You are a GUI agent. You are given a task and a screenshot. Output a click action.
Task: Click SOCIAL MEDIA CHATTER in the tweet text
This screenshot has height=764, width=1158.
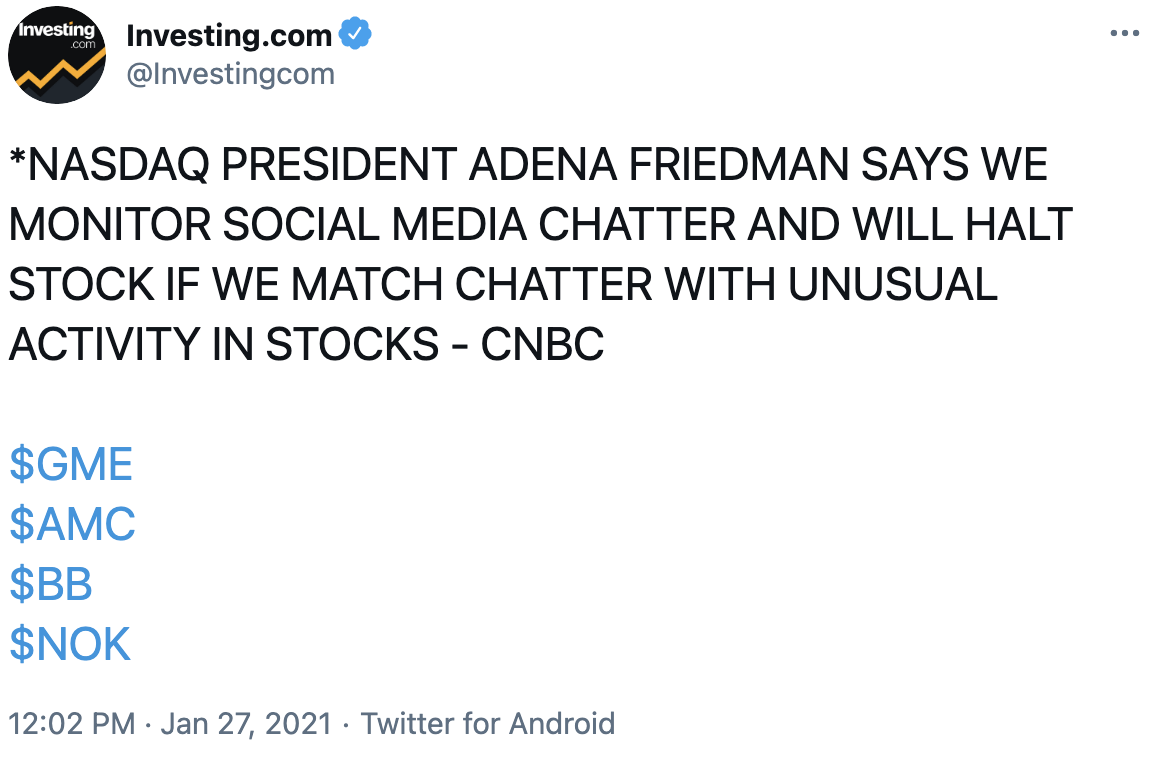(x=479, y=224)
